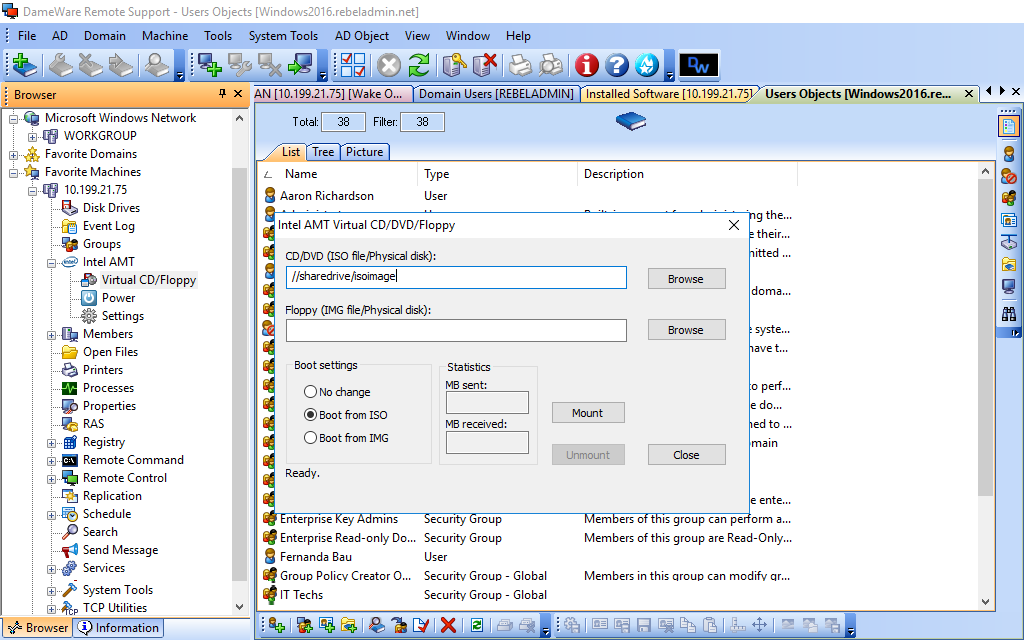This screenshot has width=1024, height=640.
Task: Open the Domain menu
Action: (x=104, y=35)
